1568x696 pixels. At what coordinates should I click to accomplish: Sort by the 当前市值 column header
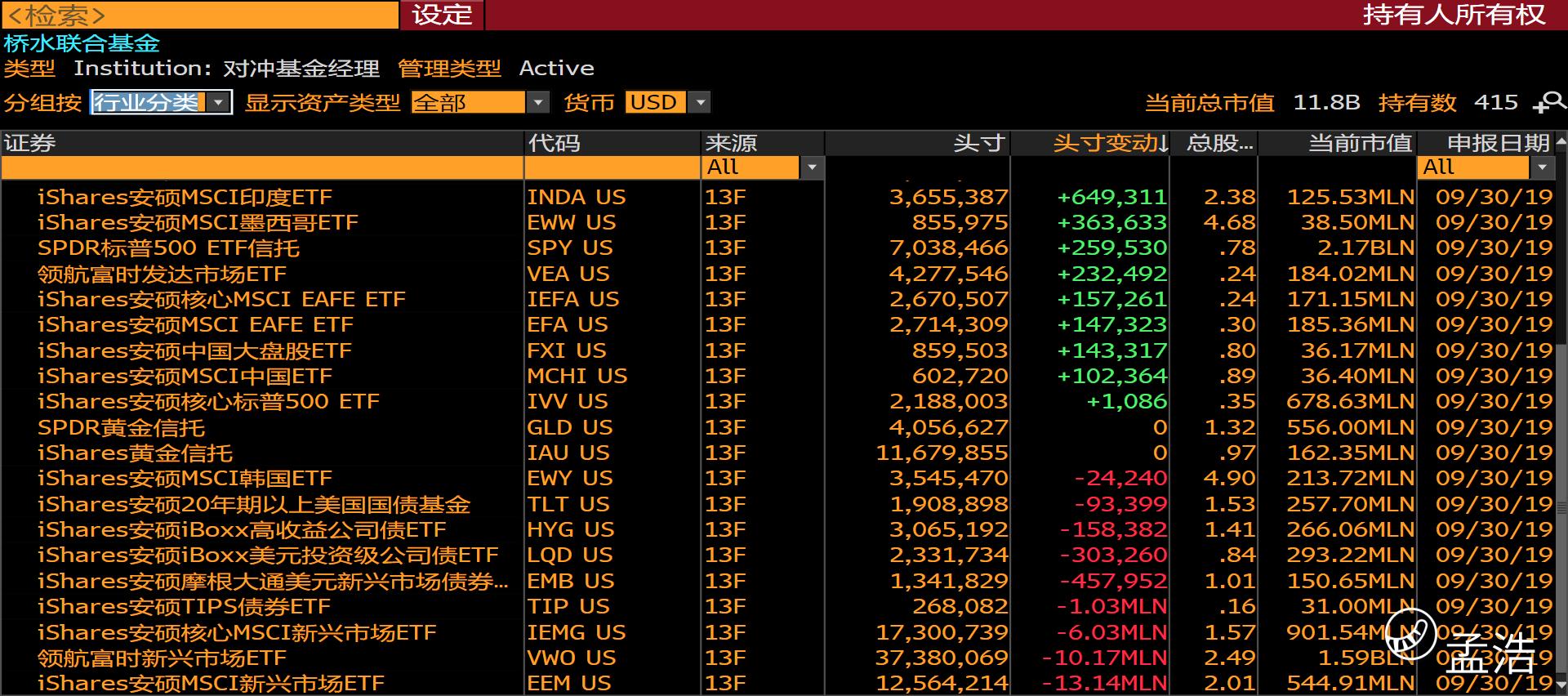[1338, 143]
